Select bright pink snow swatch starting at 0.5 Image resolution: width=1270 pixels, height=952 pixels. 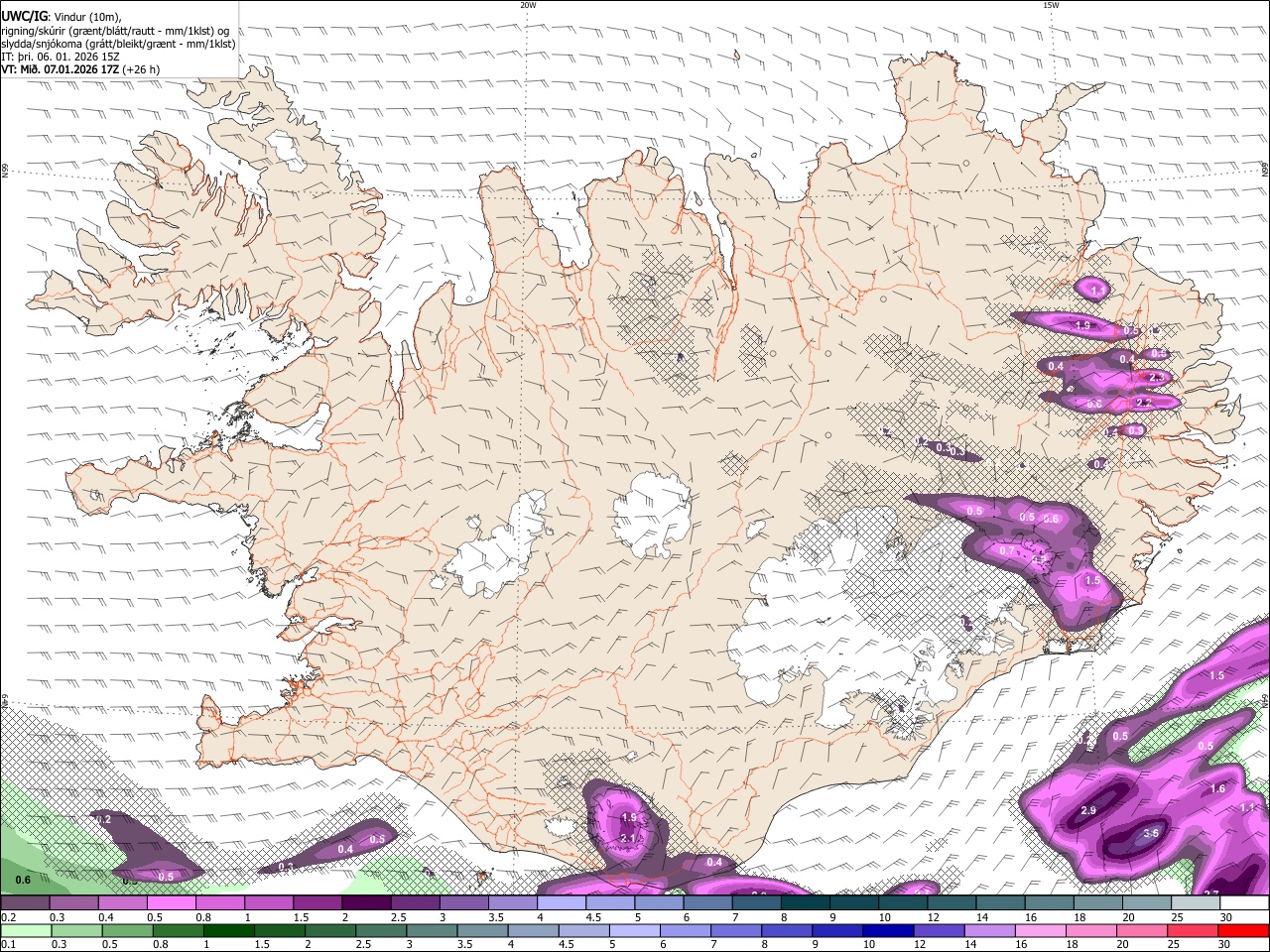pyautogui.click(x=171, y=902)
